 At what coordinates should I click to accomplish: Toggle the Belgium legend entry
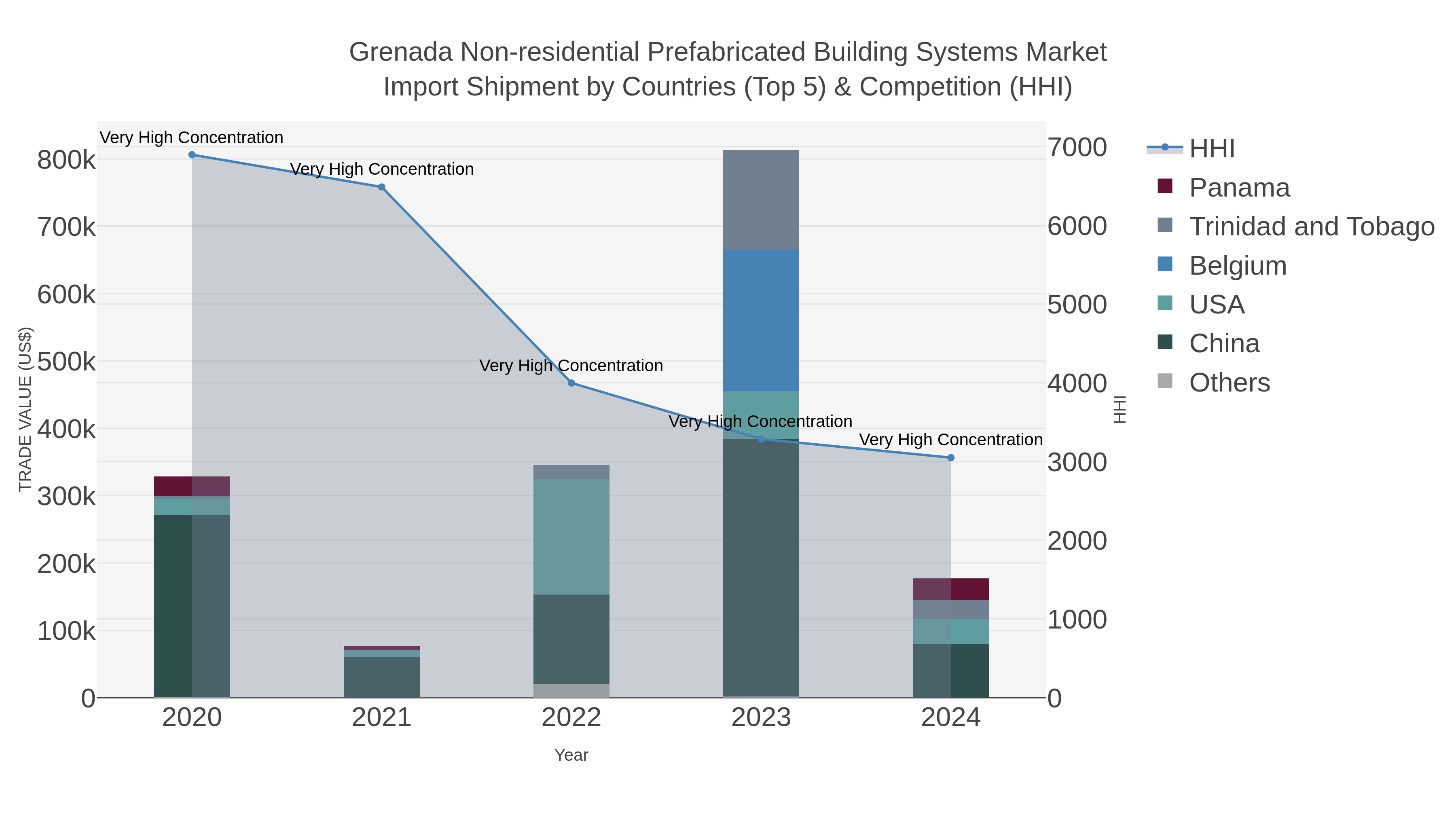(1222, 266)
